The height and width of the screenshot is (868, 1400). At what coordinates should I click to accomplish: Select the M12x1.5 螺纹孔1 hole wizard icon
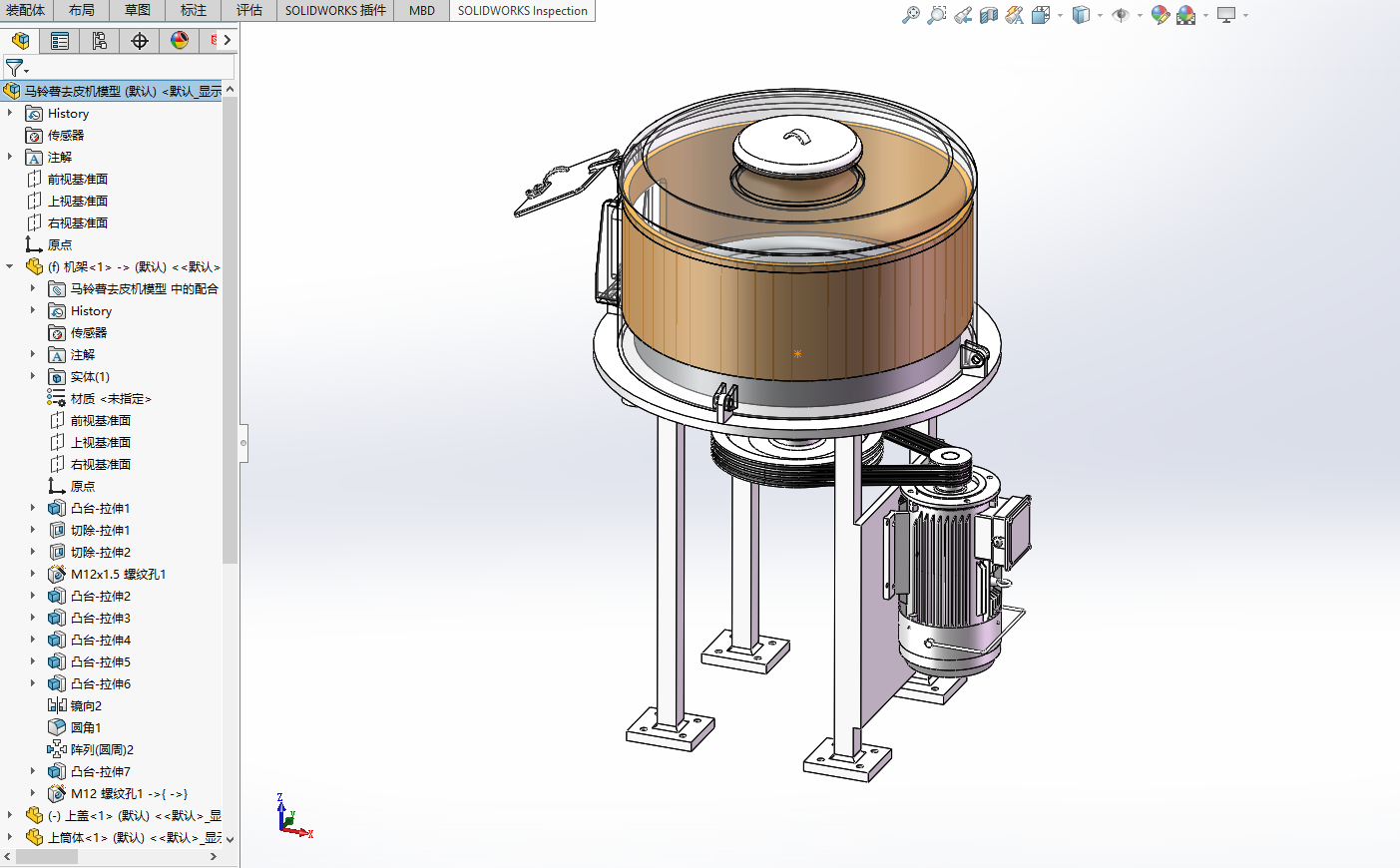pos(57,574)
